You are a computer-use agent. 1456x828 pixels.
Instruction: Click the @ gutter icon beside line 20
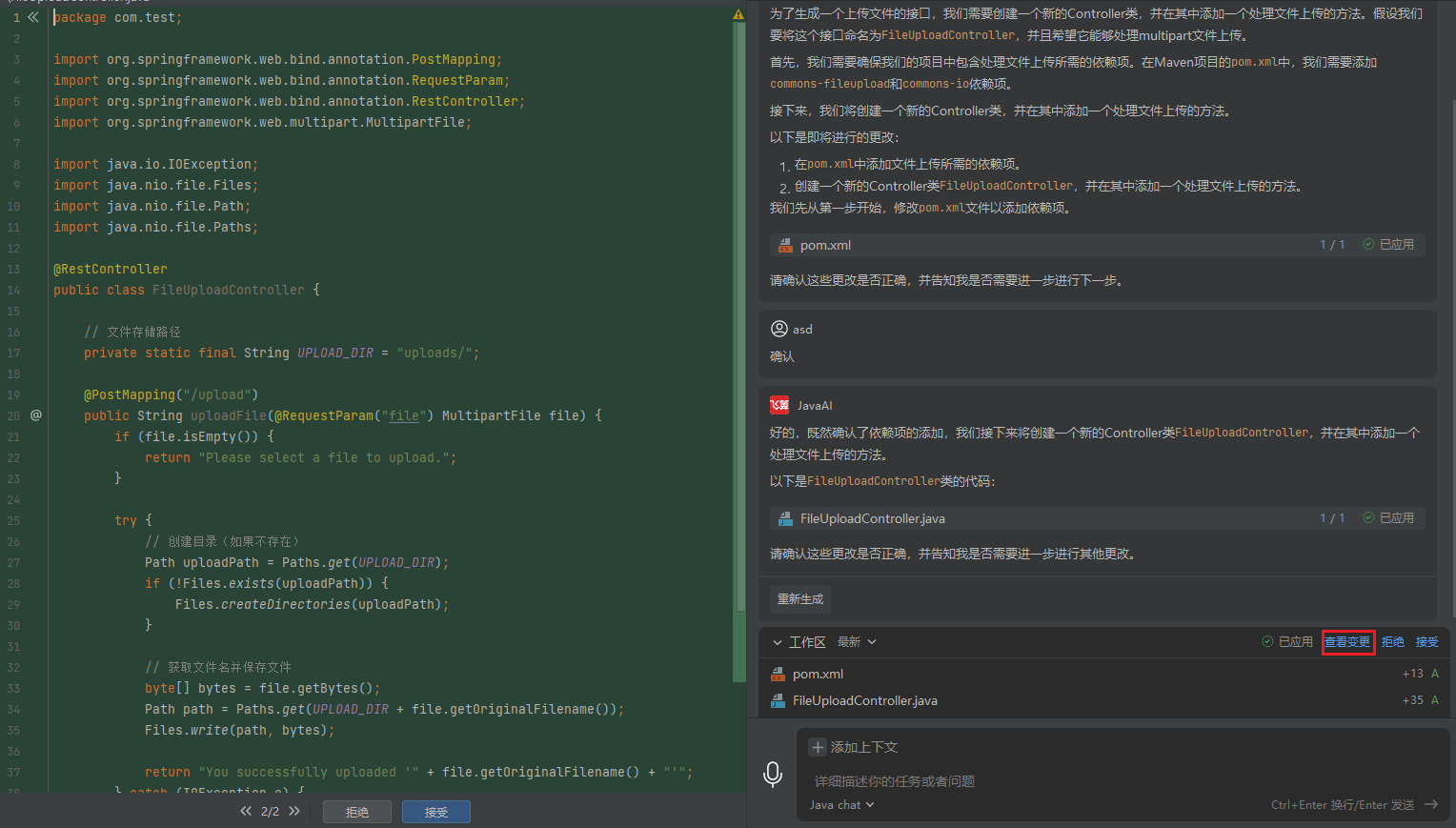coord(35,415)
